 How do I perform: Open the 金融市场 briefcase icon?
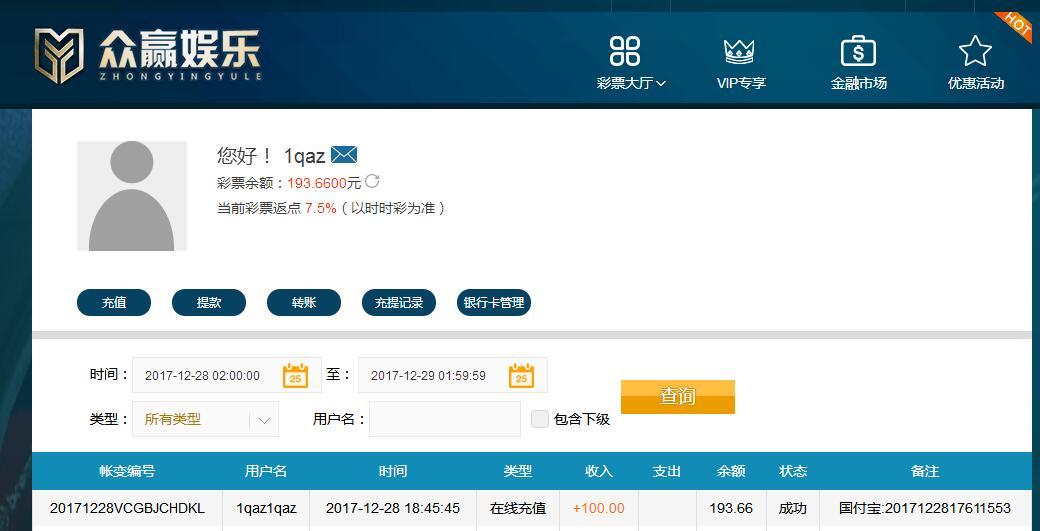pos(858,51)
